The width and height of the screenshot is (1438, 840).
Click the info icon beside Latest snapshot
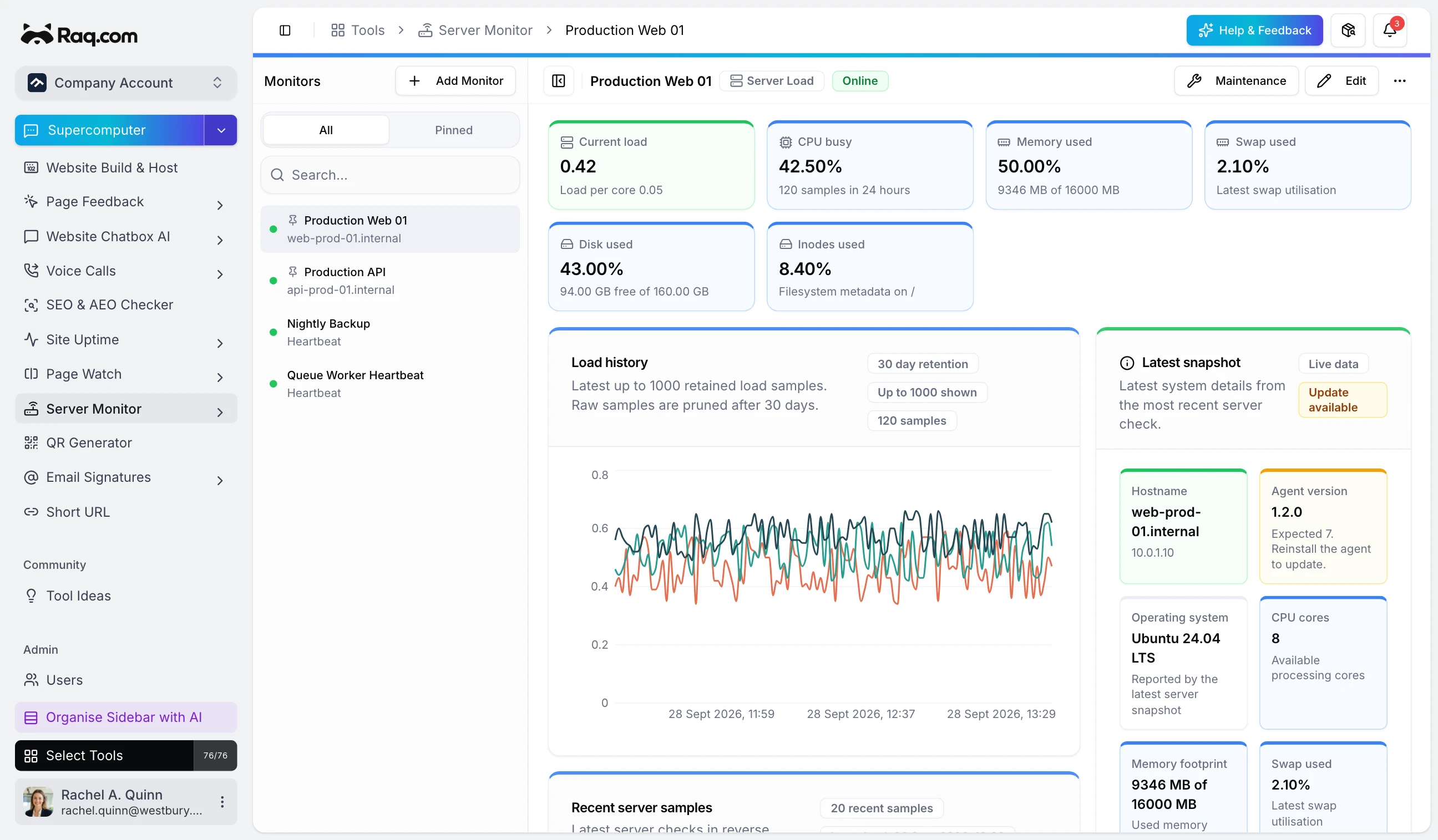click(1127, 363)
